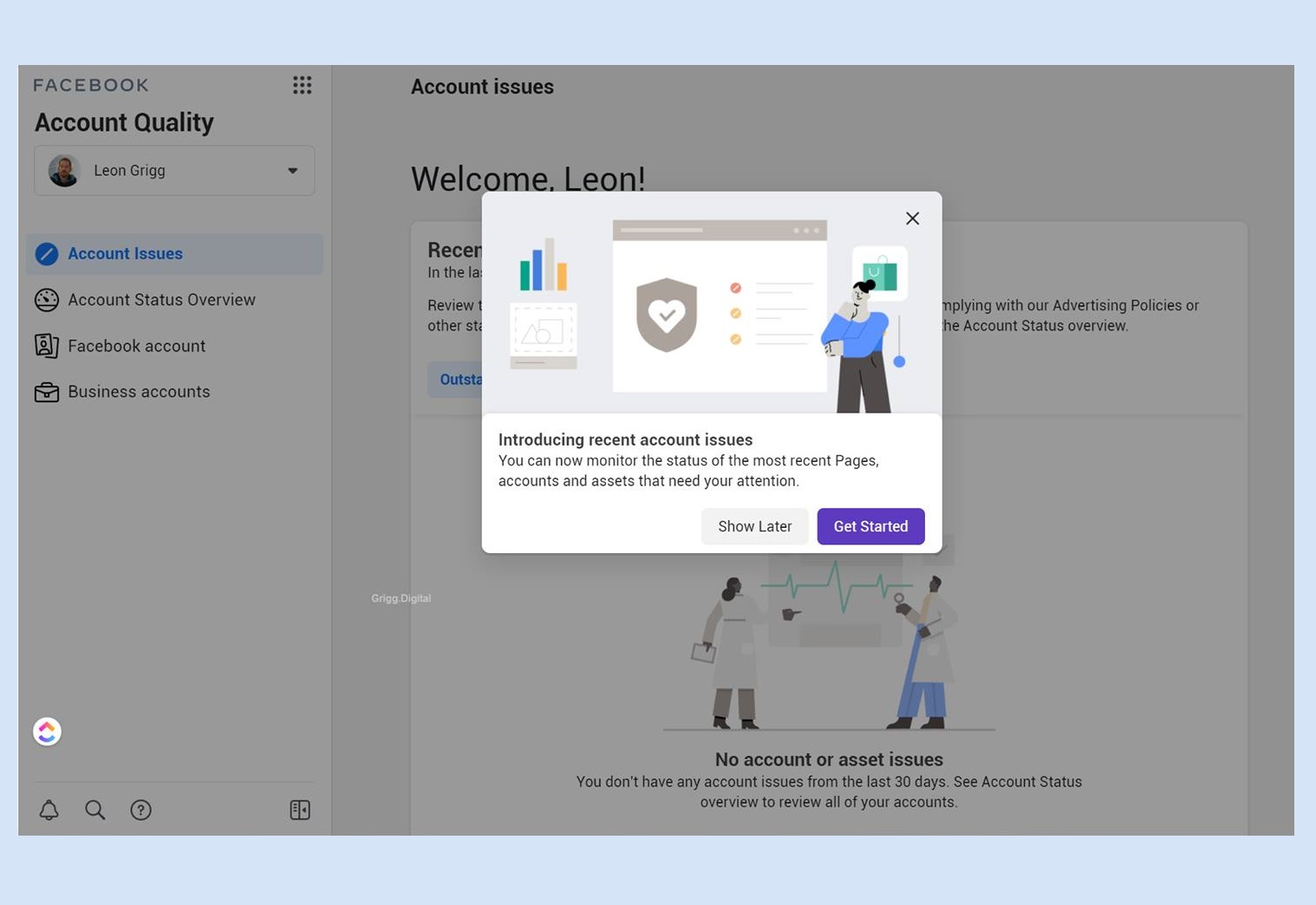Expand the profile selector arrow
This screenshot has width=1316, height=905.
(292, 171)
